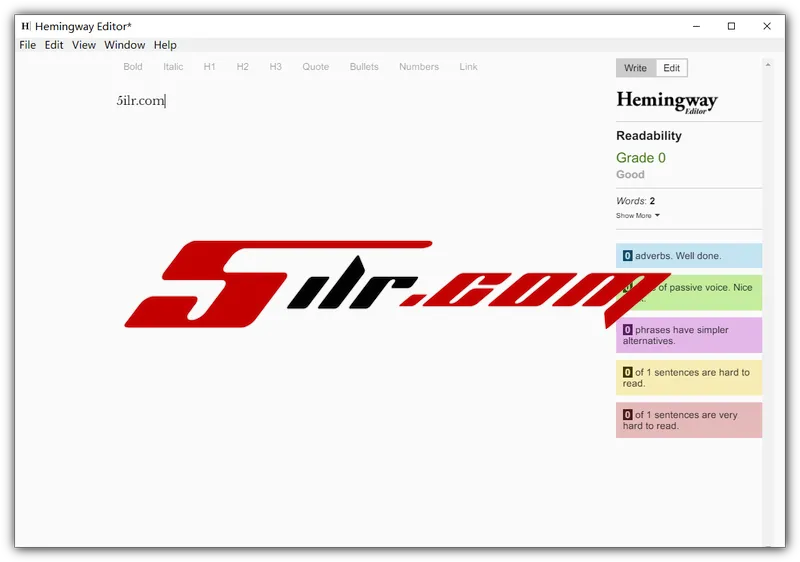
Task: Click the purple simpler alternatives card
Action: [689, 335]
